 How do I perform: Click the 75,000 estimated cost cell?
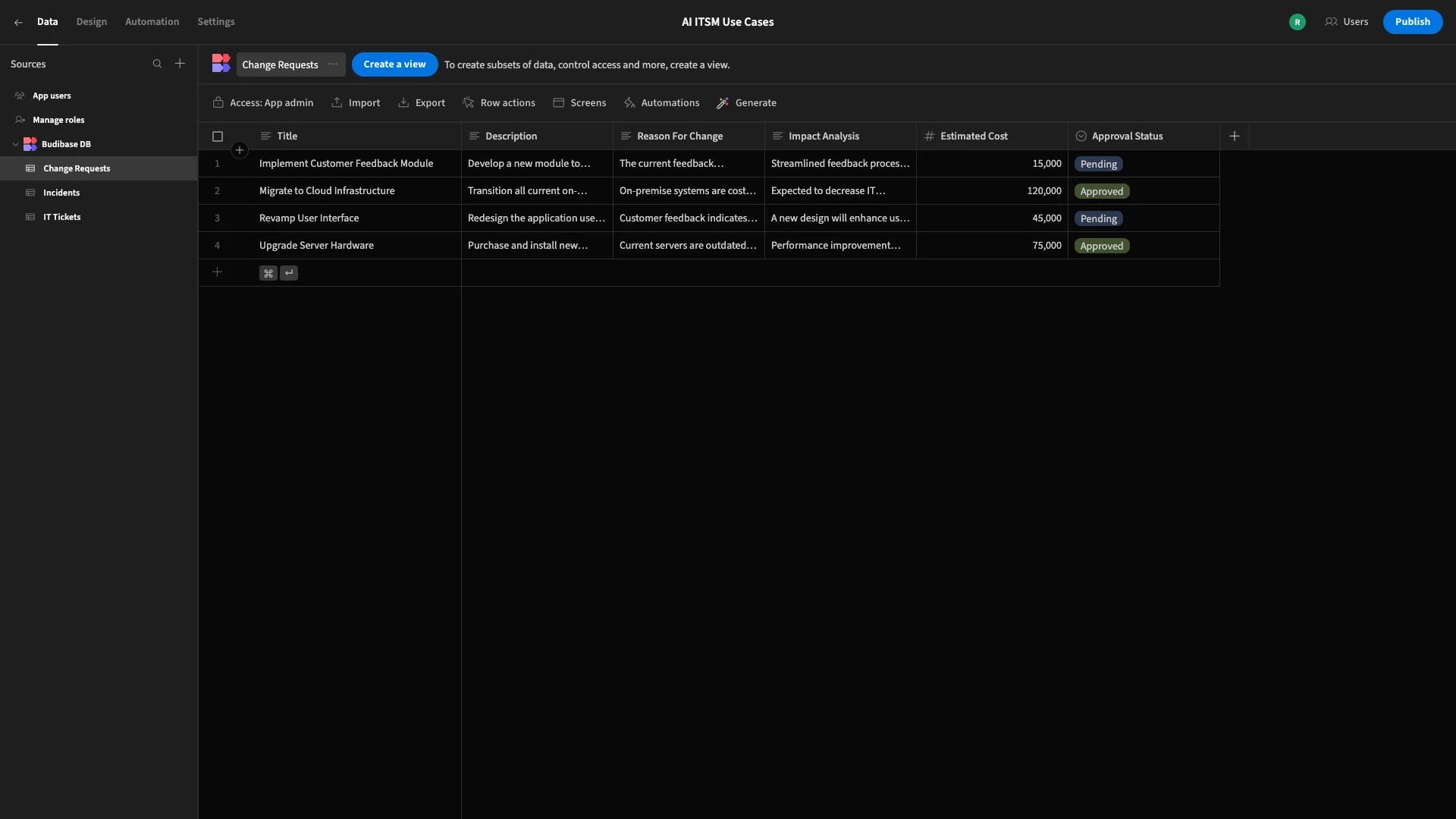click(x=992, y=246)
